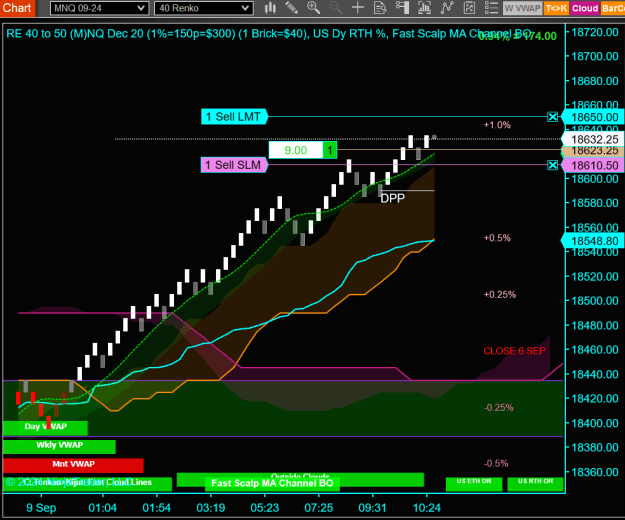
Task: Click the 18650.00 price marker
Action: [593, 117]
